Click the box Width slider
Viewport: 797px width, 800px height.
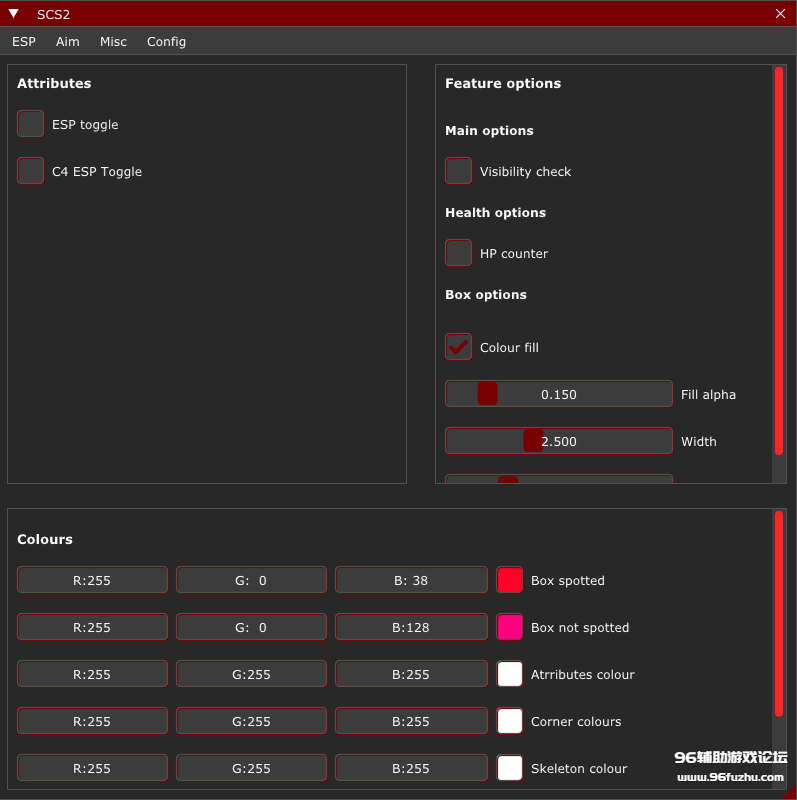pyautogui.click(x=558, y=441)
